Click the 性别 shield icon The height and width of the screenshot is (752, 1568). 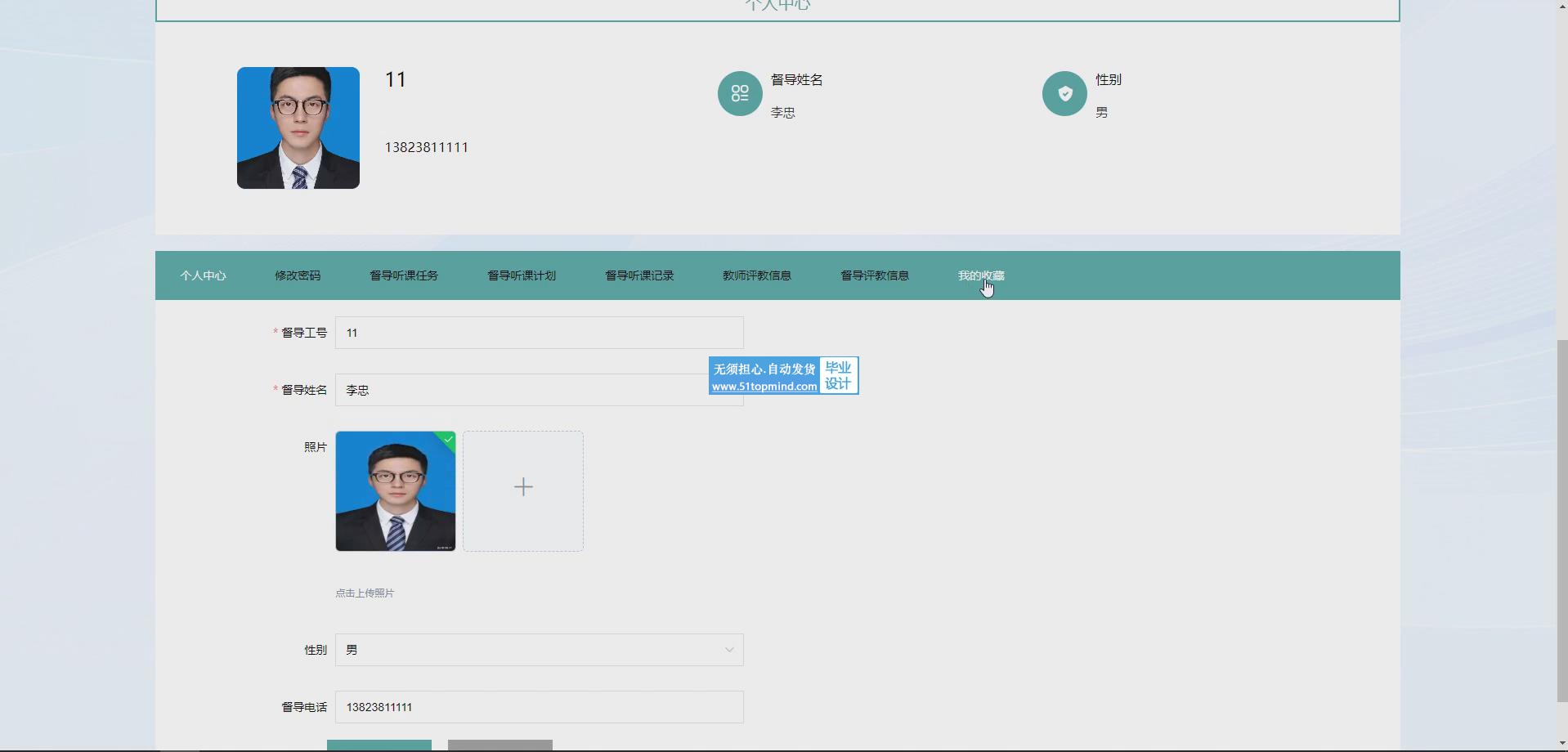[1064, 94]
